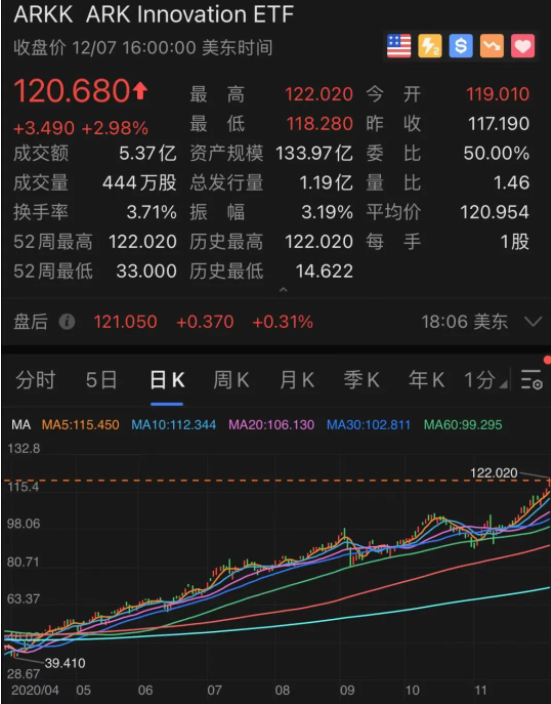
Task: Tap the ARKK ARK Innovation ETF title
Action: pyautogui.click(x=154, y=14)
